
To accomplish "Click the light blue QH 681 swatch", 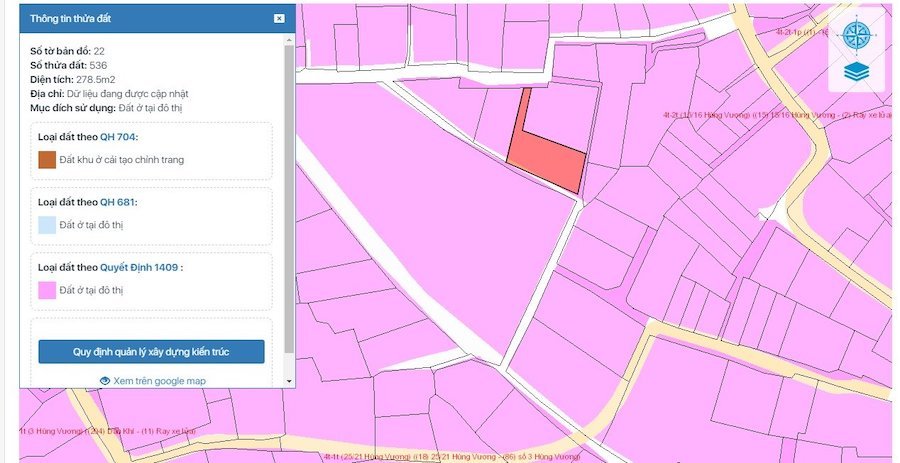I will tap(47, 225).
